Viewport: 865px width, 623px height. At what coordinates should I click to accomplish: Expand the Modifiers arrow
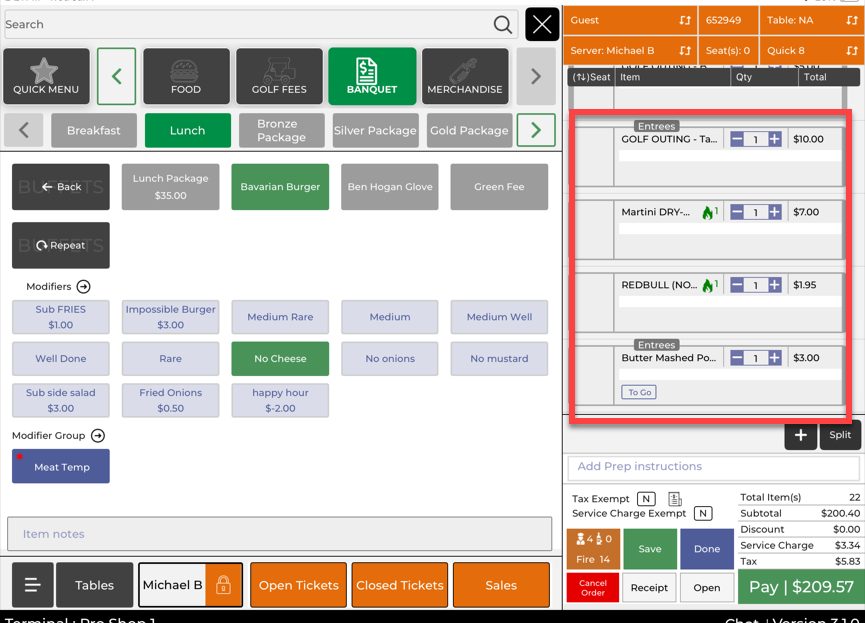click(84, 287)
